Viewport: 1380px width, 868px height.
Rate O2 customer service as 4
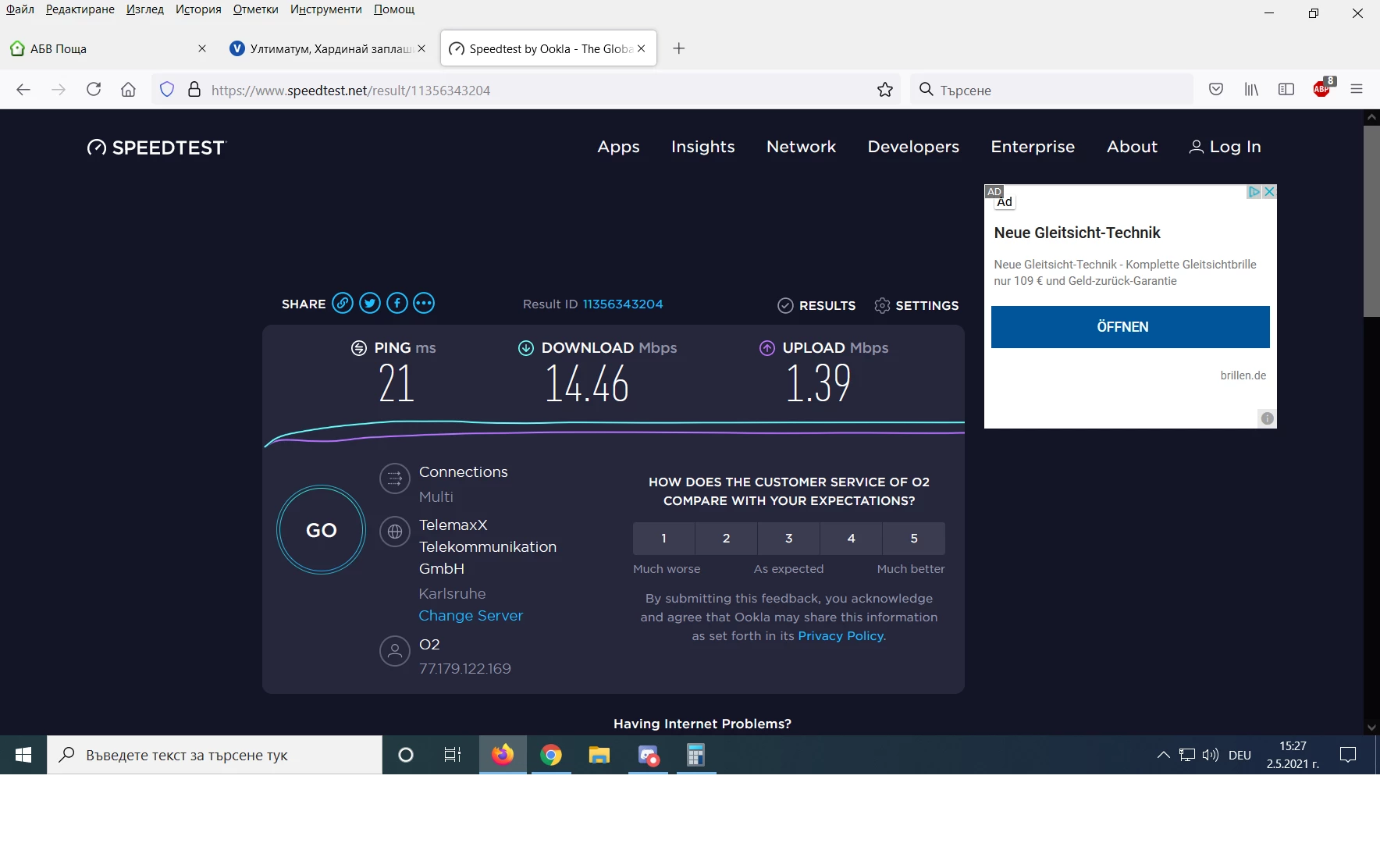(852, 538)
